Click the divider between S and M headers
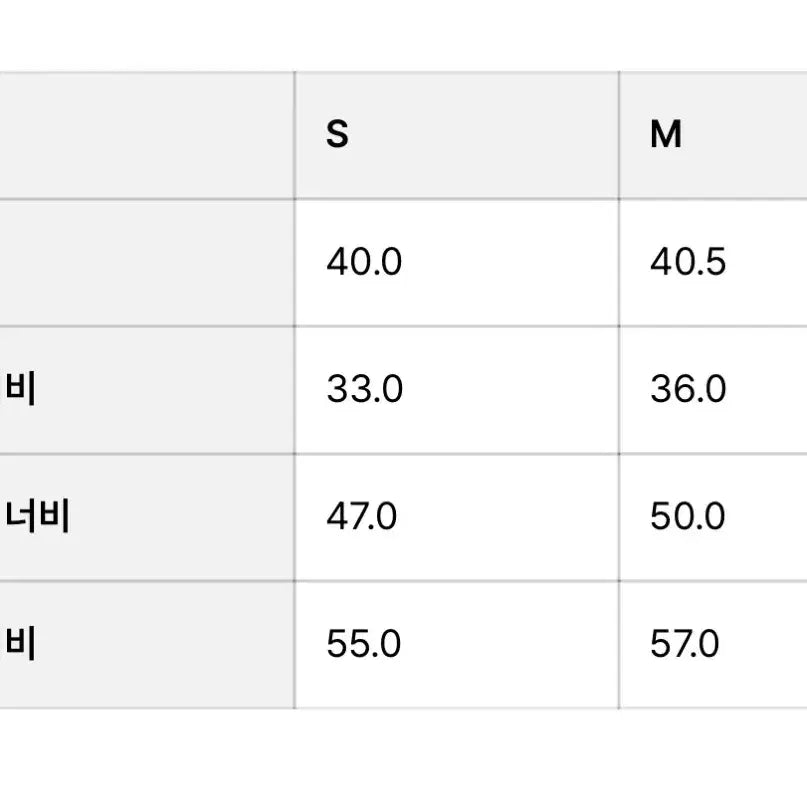Image resolution: width=807 pixels, height=807 pixels. coord(619,135)
